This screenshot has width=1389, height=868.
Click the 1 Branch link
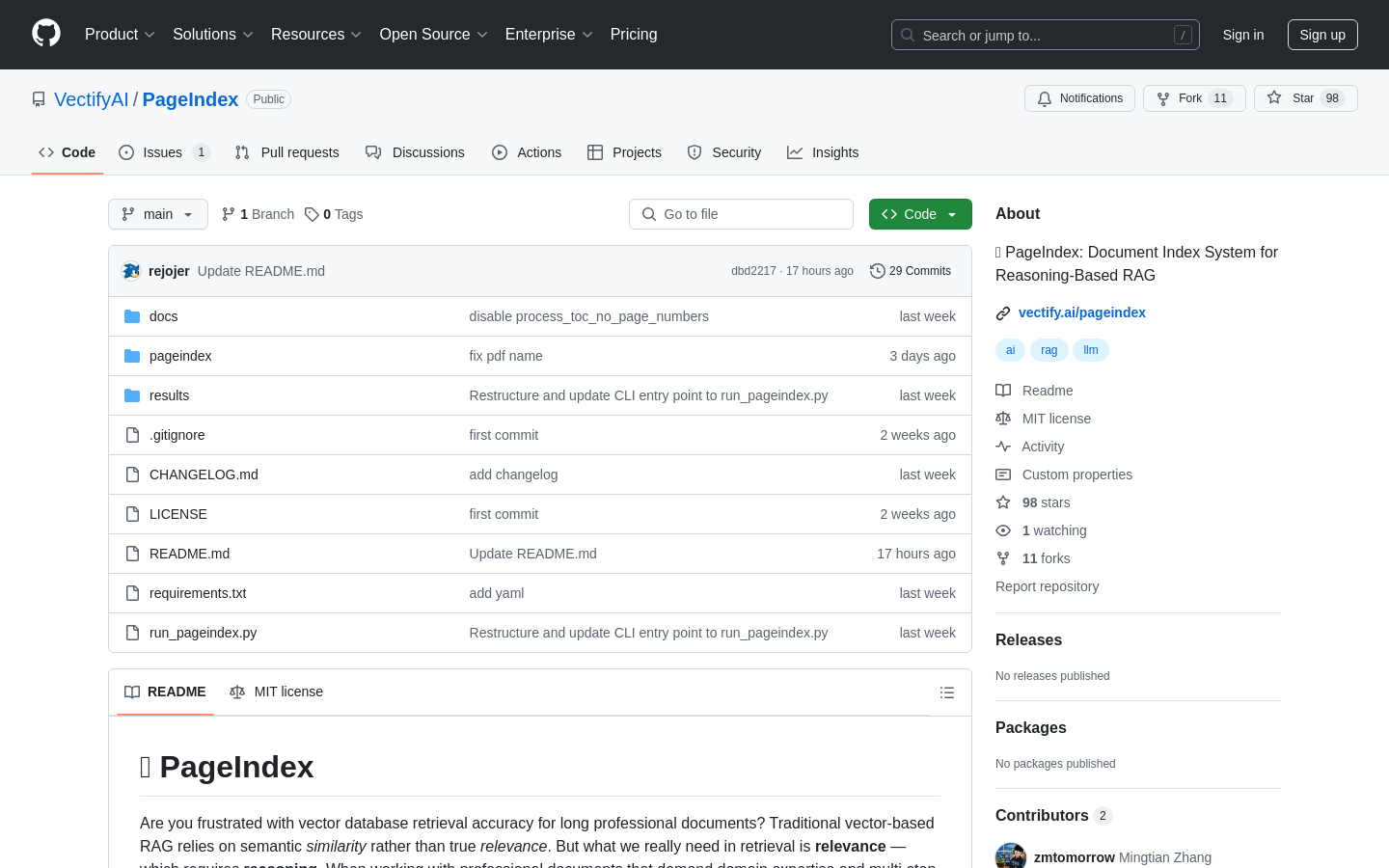258,214
